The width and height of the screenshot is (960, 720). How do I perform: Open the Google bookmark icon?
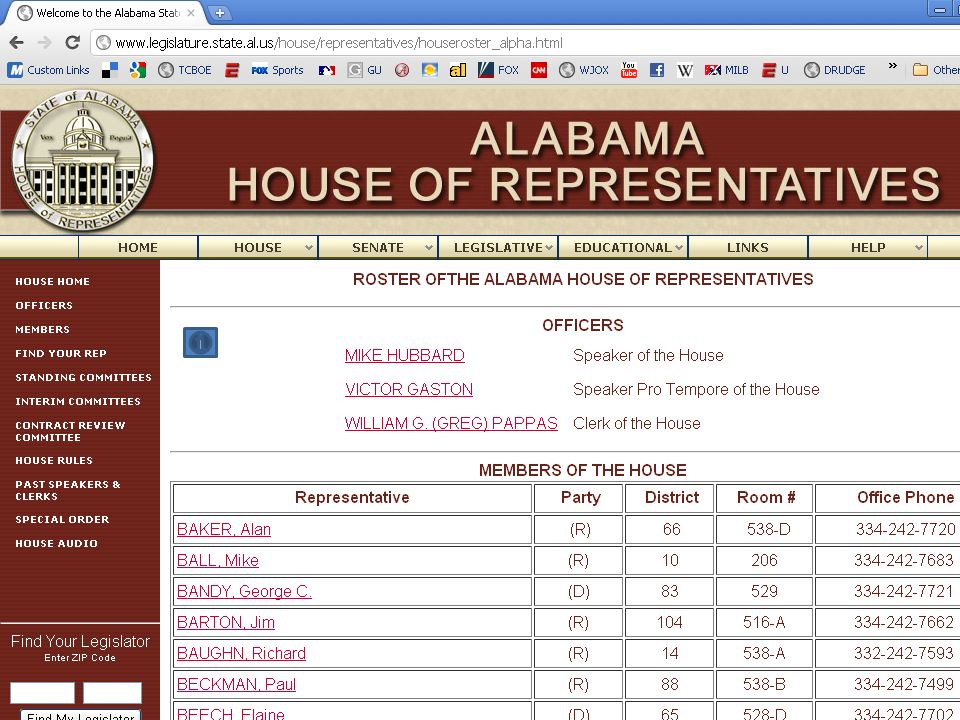tap(138, 70)
